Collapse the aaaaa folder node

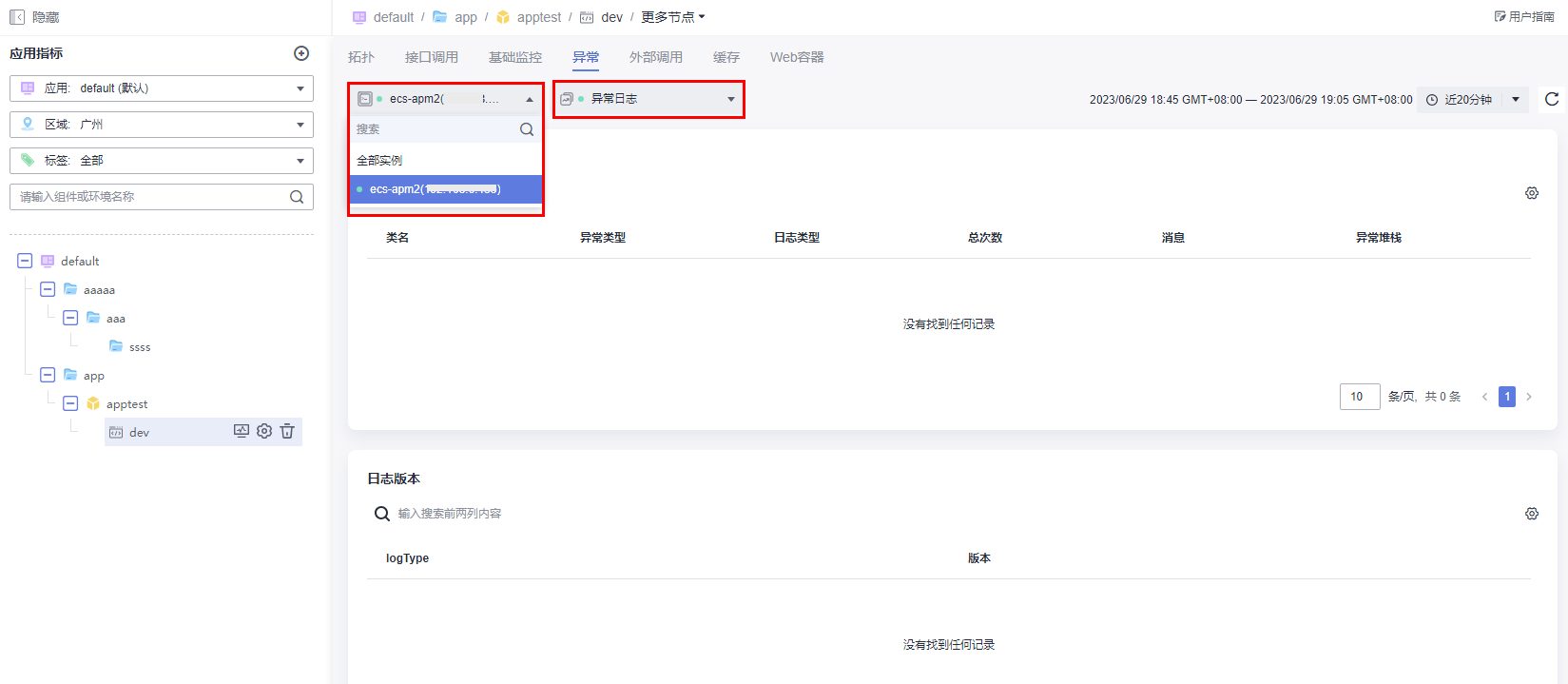click(x=48, y=289)
